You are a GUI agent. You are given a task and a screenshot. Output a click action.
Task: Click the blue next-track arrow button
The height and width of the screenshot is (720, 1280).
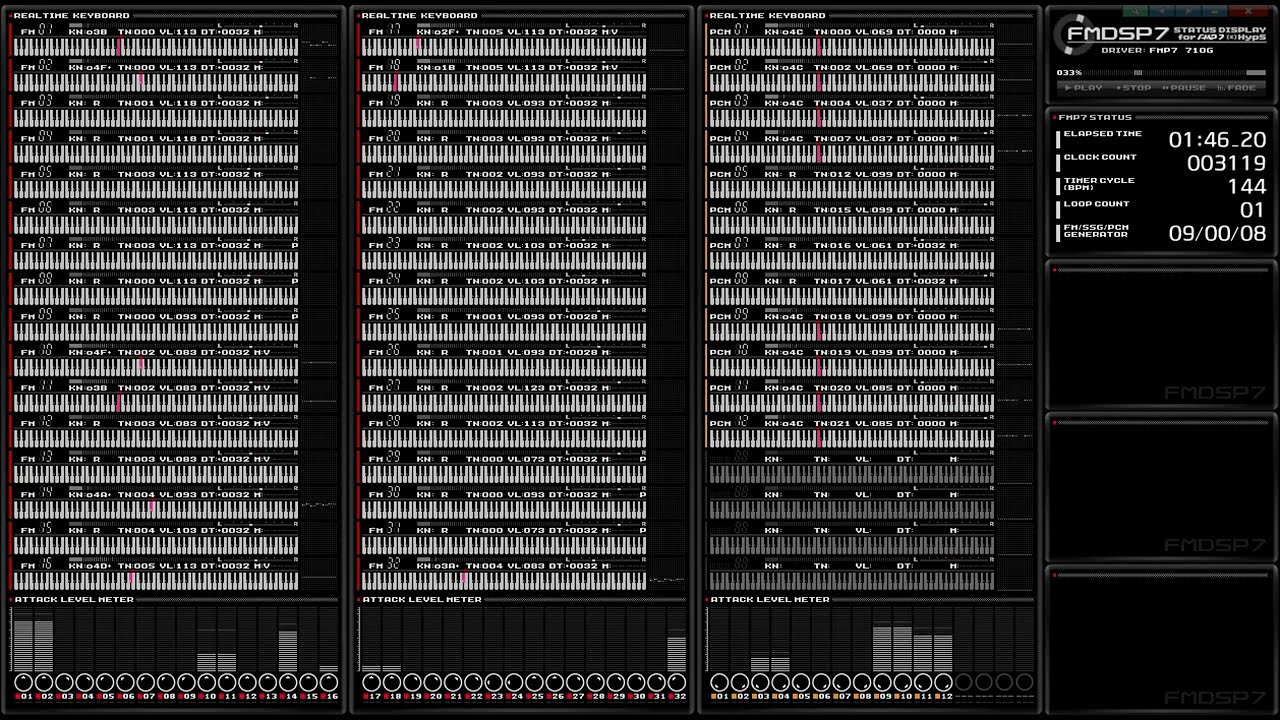pyautogui.click(x=1188, y=11)
